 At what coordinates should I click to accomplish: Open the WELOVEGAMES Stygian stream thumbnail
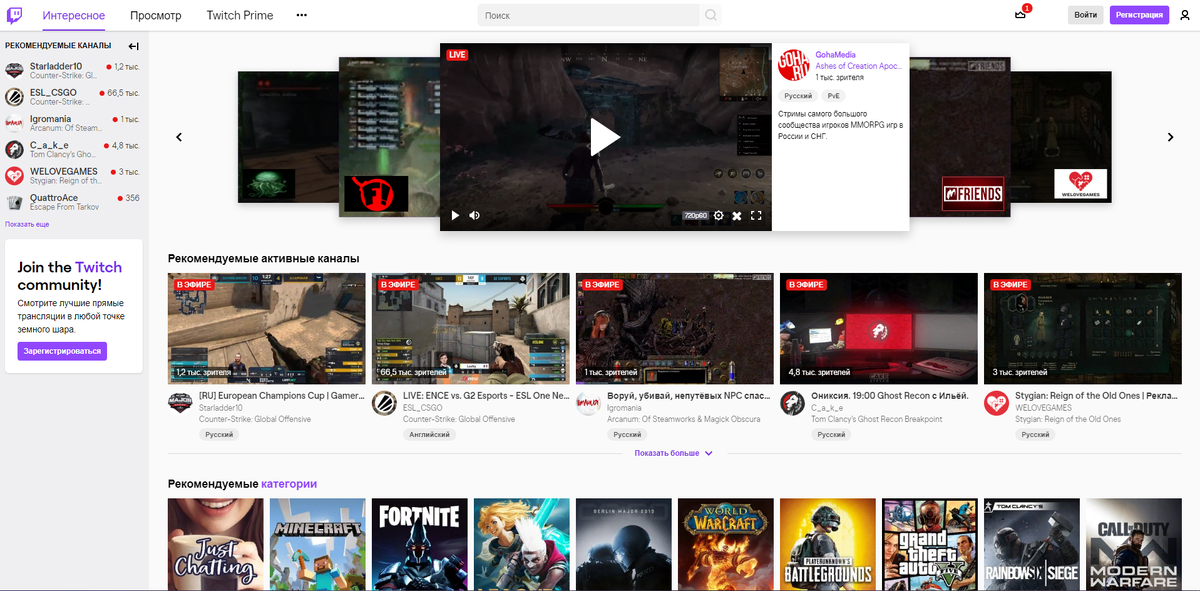(x=1083, y=329)
